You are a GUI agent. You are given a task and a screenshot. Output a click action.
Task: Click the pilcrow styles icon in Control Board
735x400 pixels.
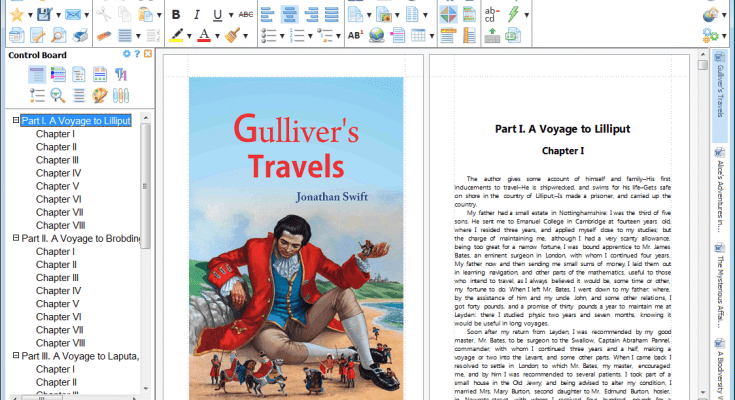pos(120,75)
